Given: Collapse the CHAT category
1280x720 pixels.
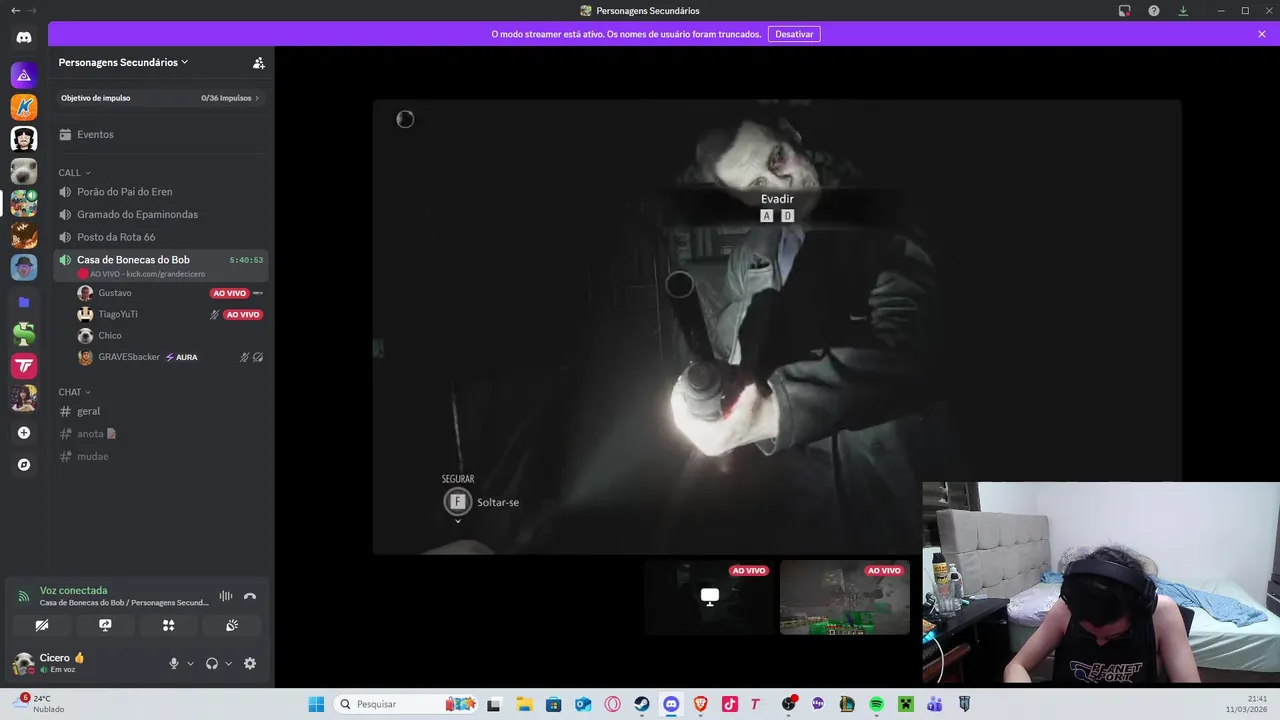Looking at the screenshot, I should pos(74,392).
